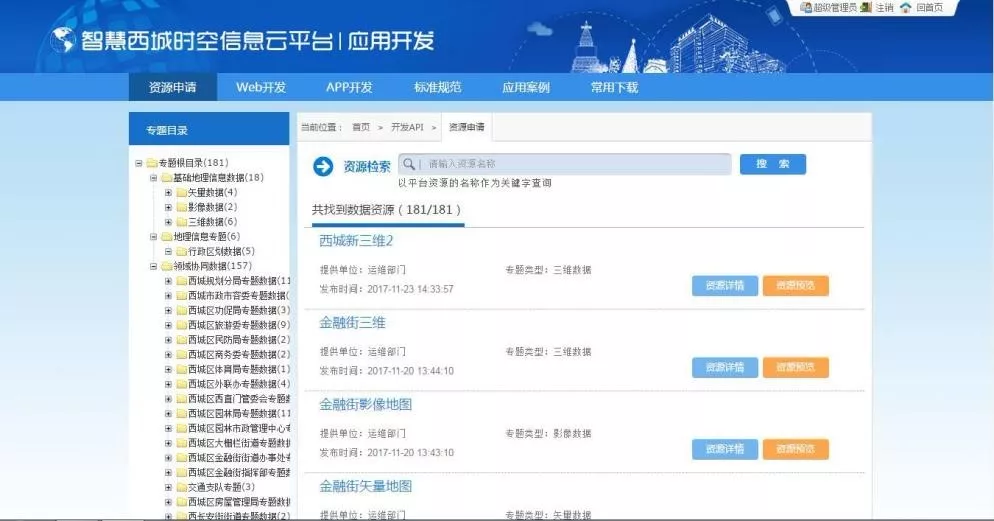
Task: Click the magnifier icon in search box
Action: pos(409,164)
